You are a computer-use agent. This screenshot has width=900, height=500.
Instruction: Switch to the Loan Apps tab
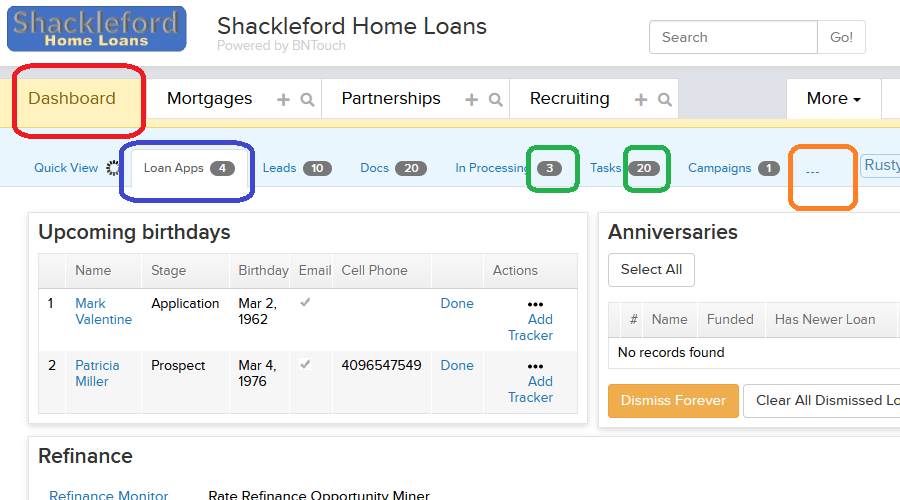click(x=189, y=168)
